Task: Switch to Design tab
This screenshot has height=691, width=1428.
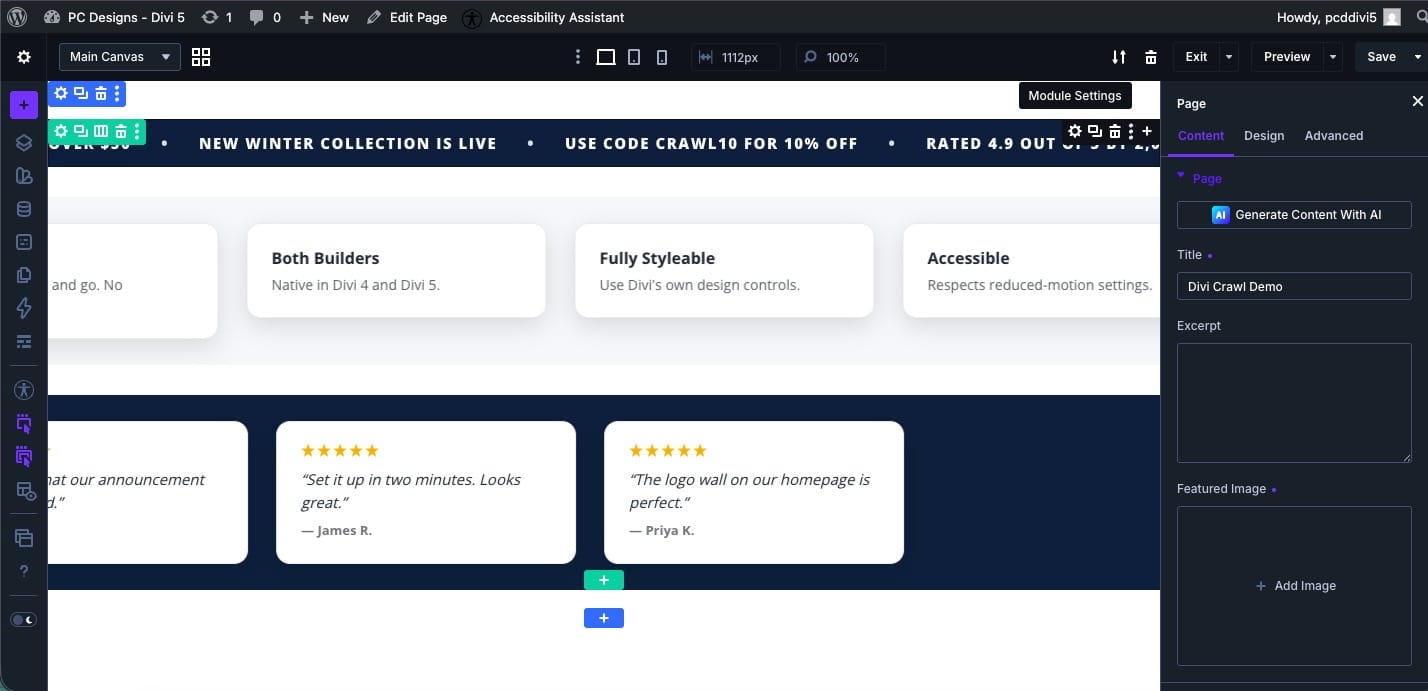Action: click(x=1264, y=136)
